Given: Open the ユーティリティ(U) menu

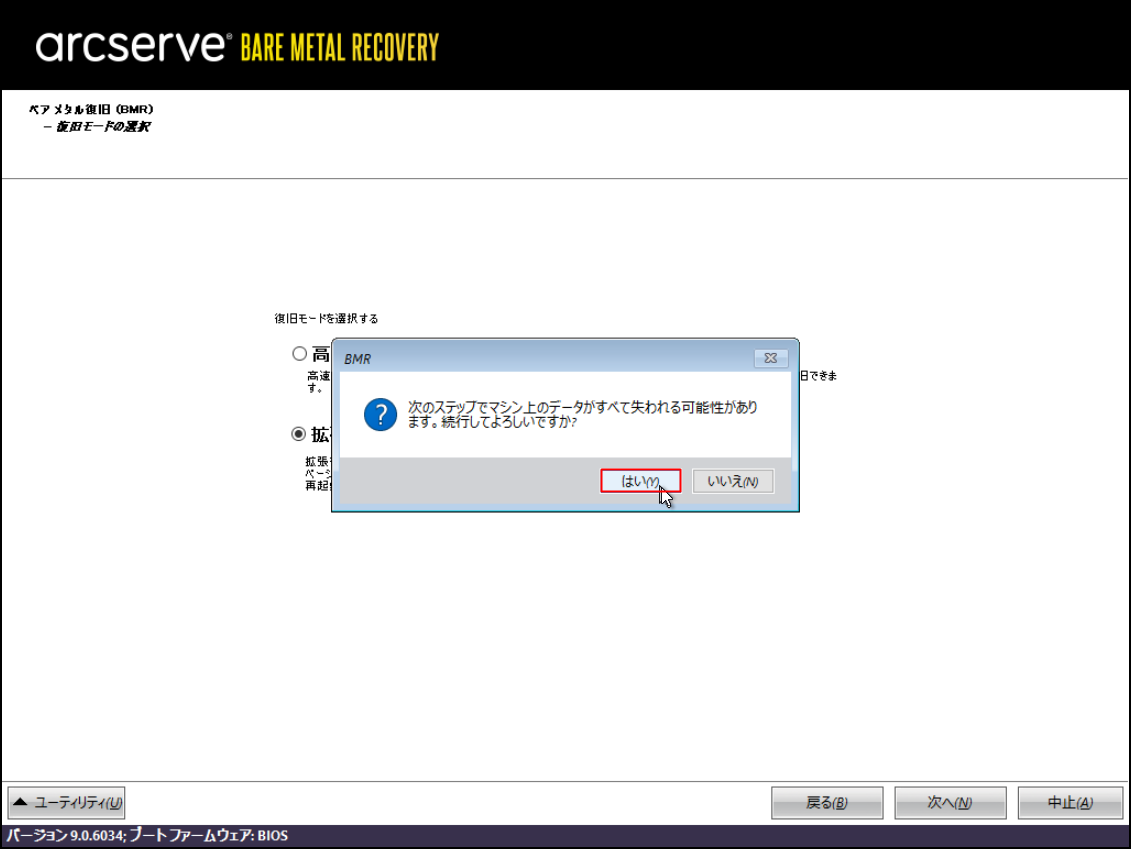Looking at the screenshot, I should coord(66,803).
